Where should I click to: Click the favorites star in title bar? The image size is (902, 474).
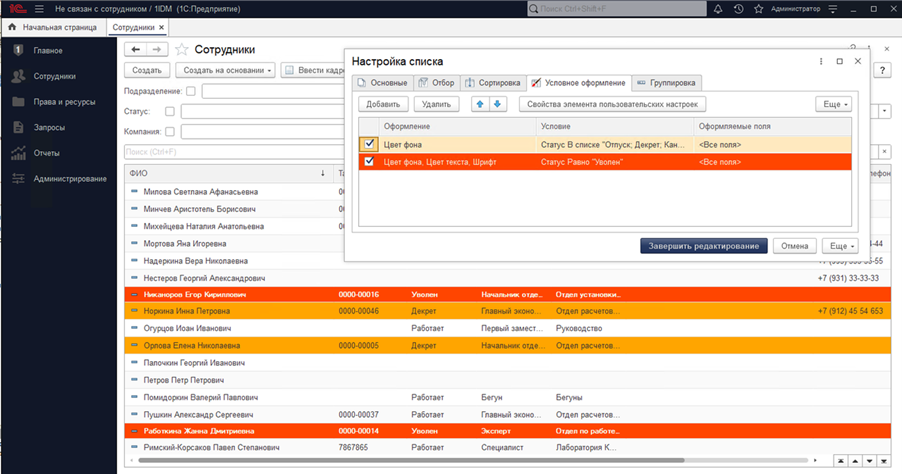click(758, 9)
